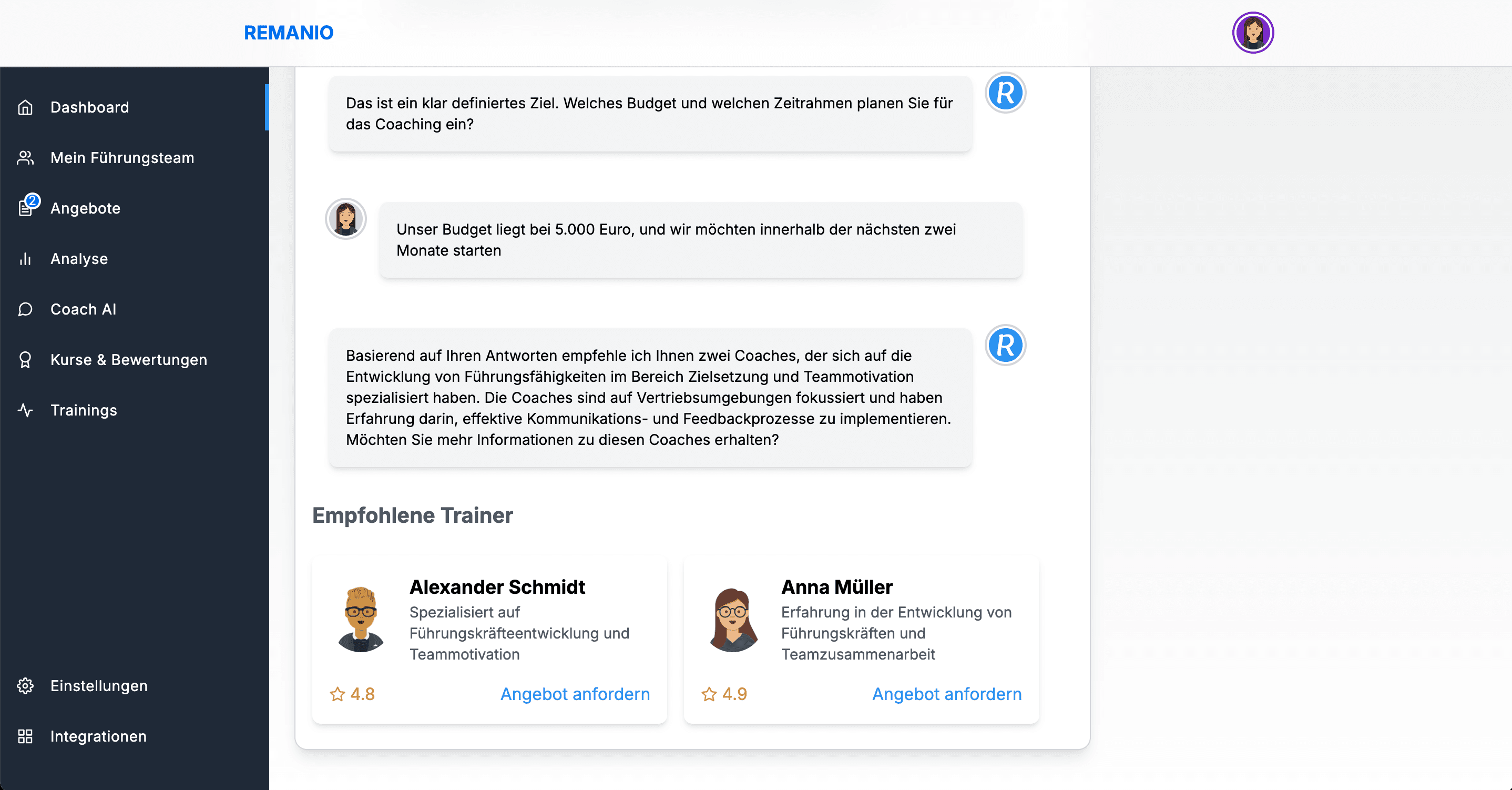
Task: Open the Mein Führungsteam menu item
Action: coord(122,158)
